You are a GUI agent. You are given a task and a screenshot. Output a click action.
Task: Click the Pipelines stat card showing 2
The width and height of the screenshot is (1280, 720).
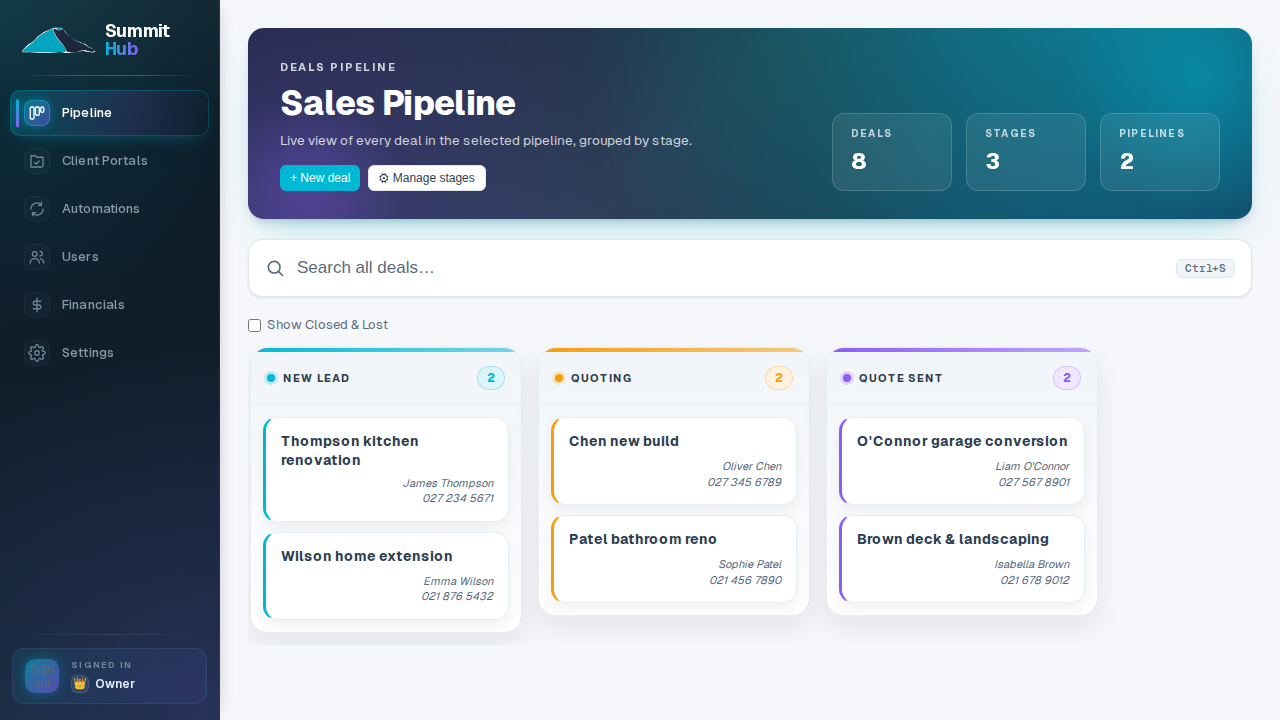tap(1160, 152)
